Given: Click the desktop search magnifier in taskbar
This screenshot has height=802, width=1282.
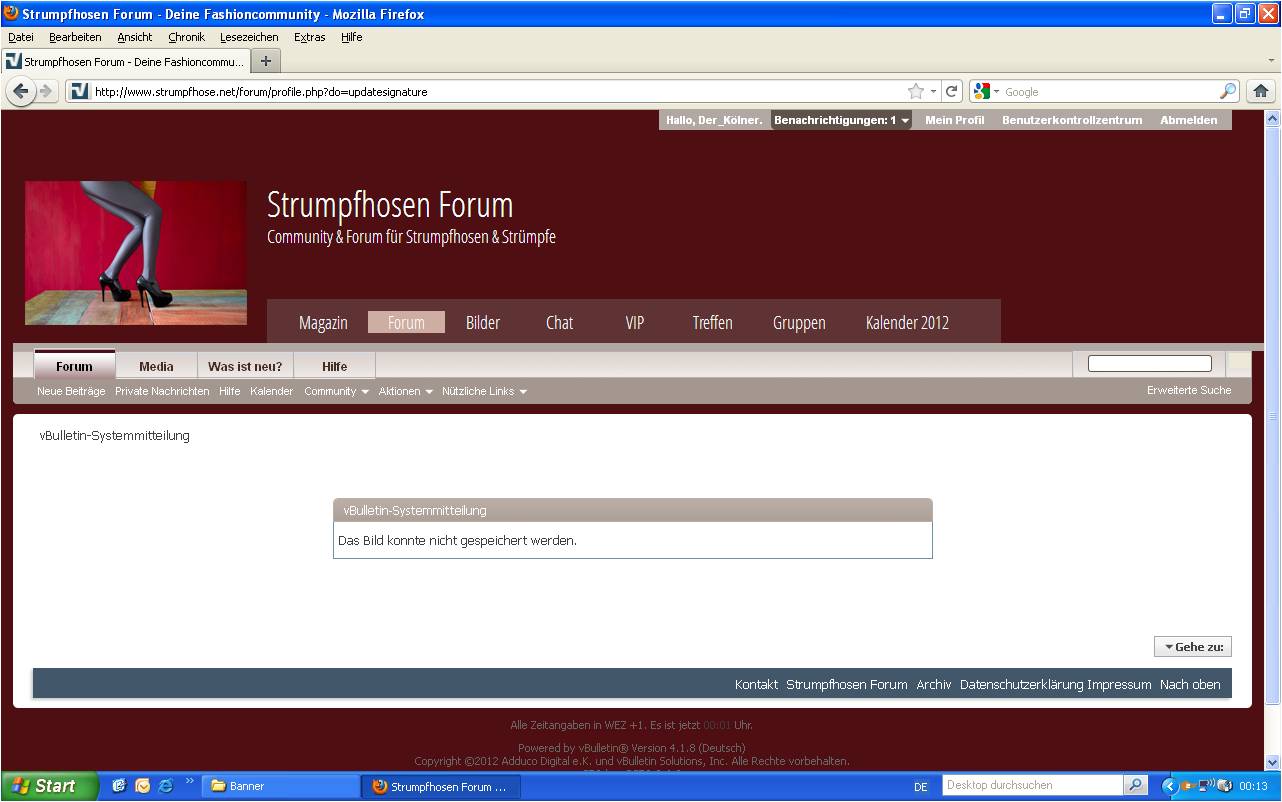Looking at the screenshot, I should 1135,786.
